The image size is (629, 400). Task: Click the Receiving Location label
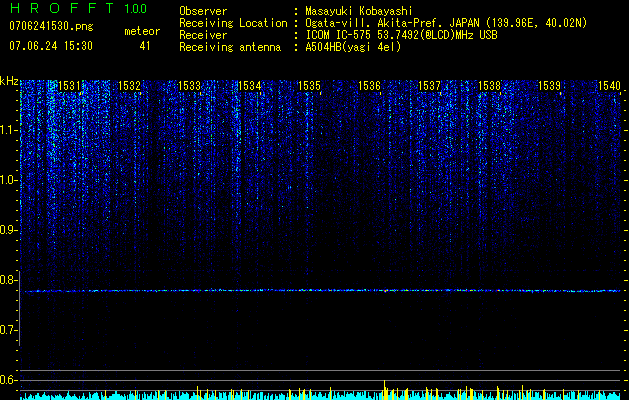(x=233, y=23)
